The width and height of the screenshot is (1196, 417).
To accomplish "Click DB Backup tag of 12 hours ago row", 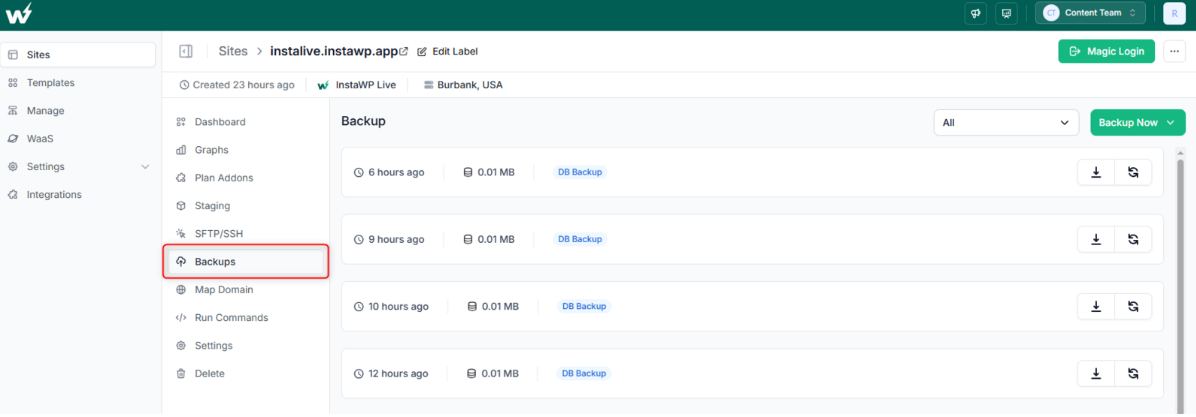I will tap(584, 374).
